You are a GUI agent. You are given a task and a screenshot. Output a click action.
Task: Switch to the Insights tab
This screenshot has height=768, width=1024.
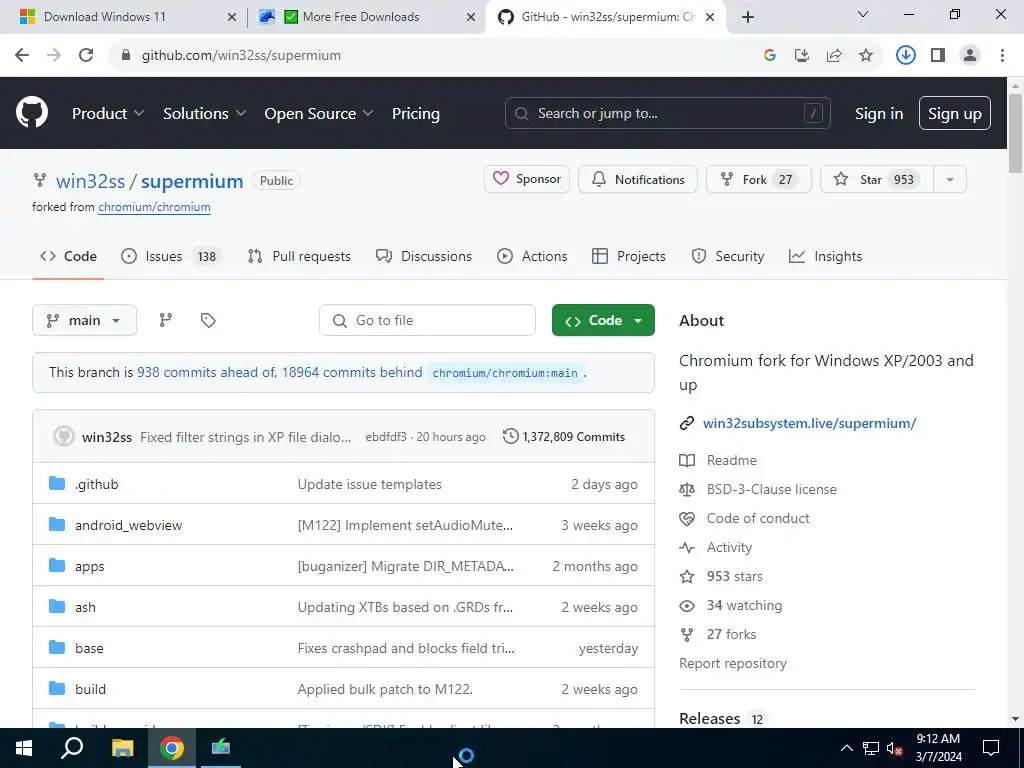coord(825,256)
